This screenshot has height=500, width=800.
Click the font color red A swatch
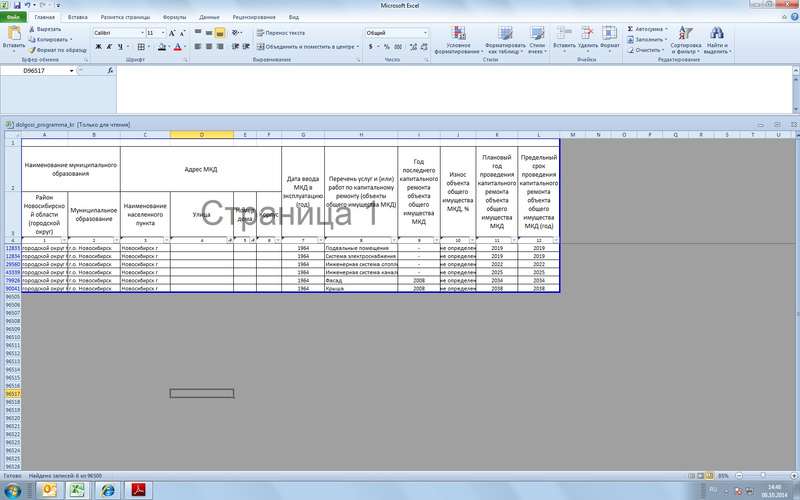pos(176,46)
